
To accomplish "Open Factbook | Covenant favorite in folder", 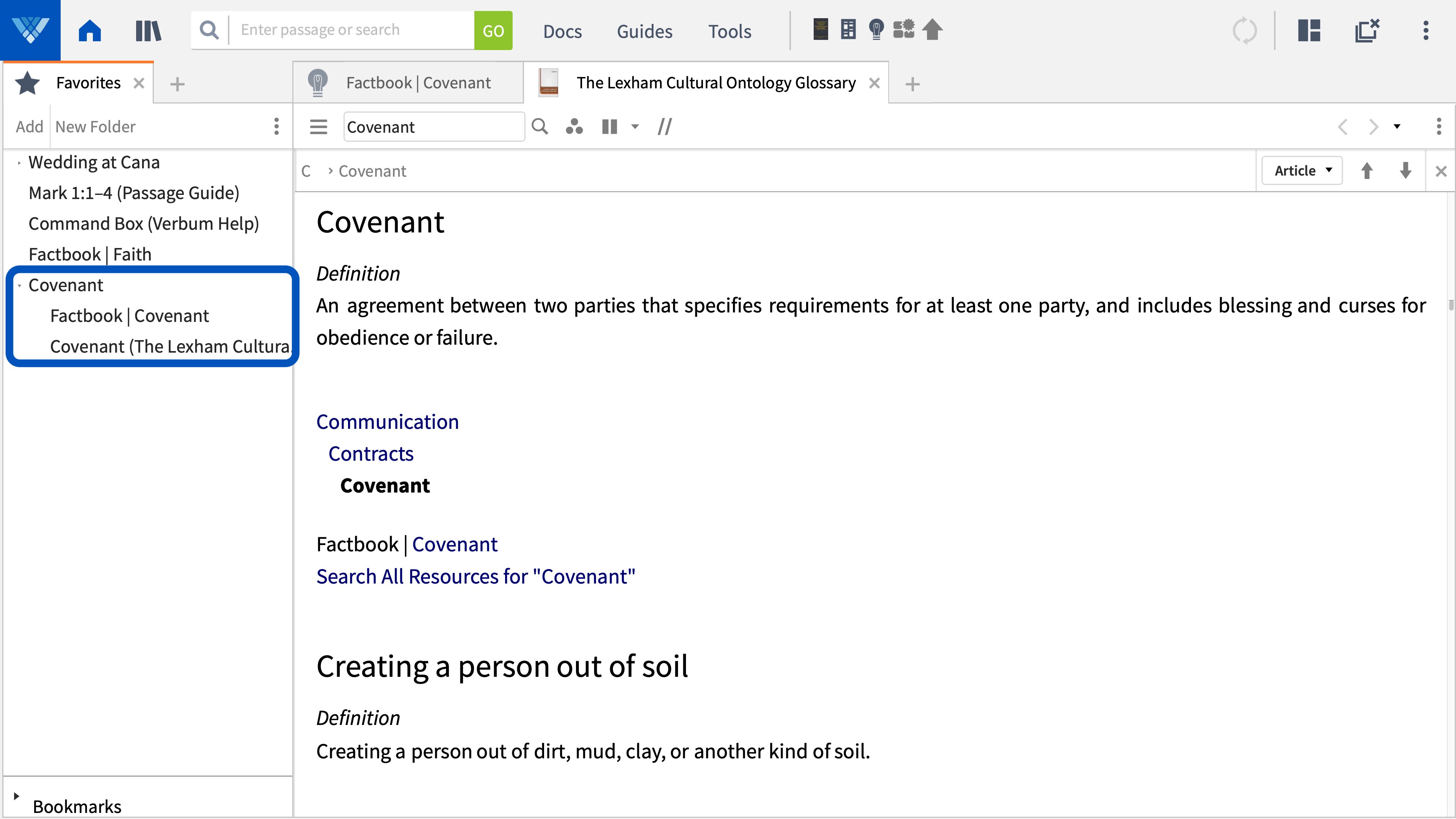I will pos(129,316).
